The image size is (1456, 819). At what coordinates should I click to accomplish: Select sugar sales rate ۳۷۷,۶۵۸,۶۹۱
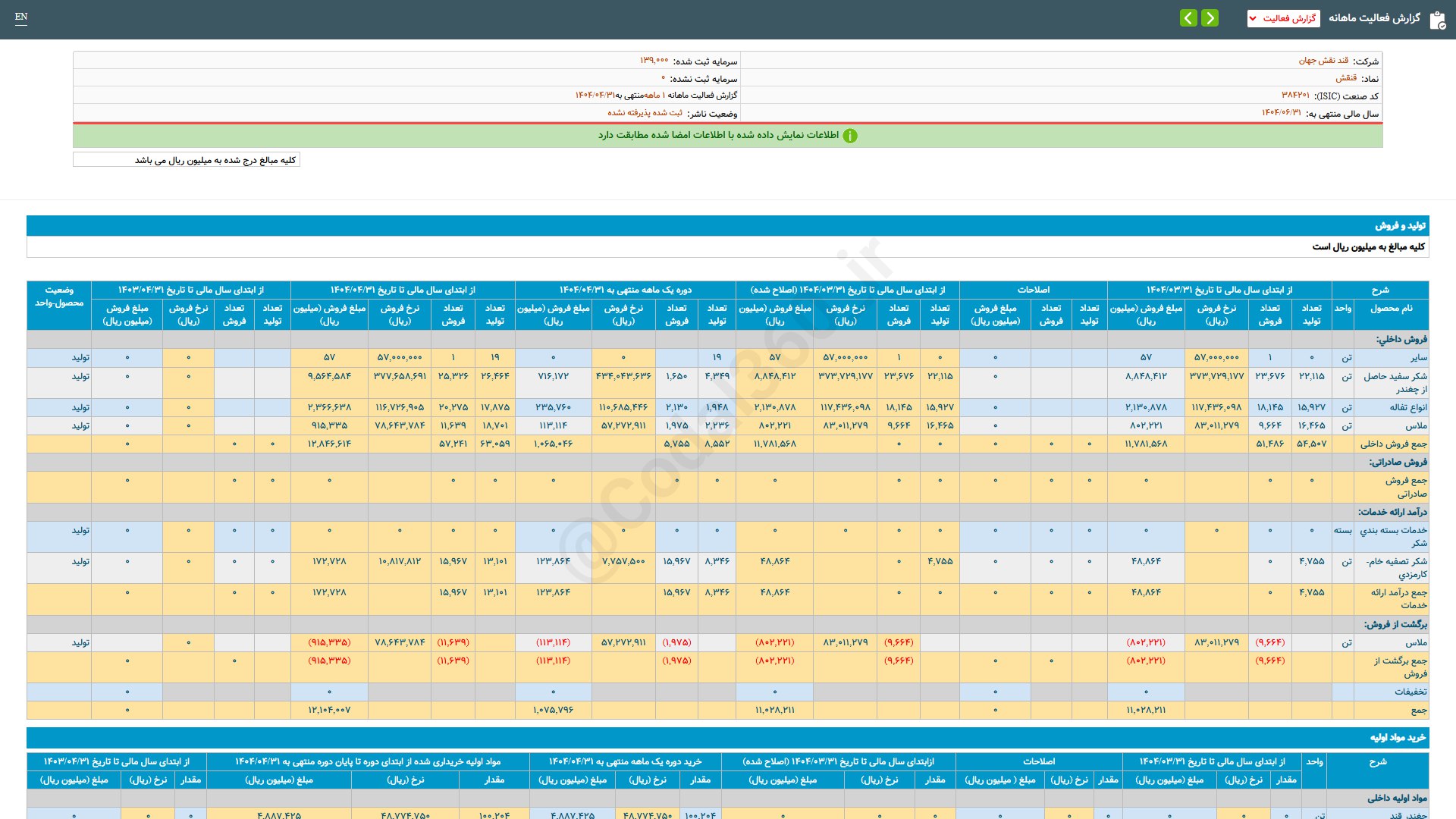[400, 377]
